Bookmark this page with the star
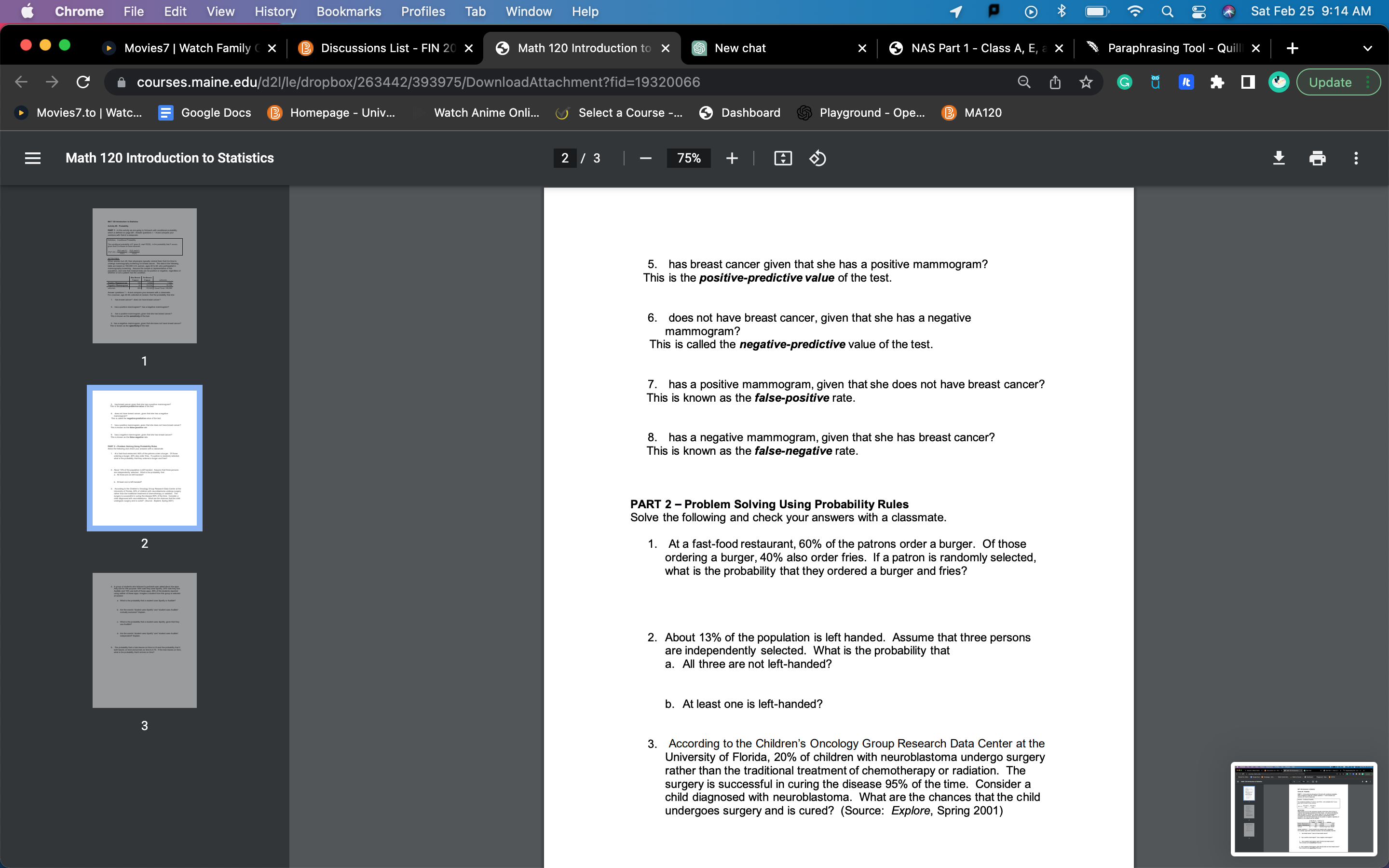 [1085, 82]
